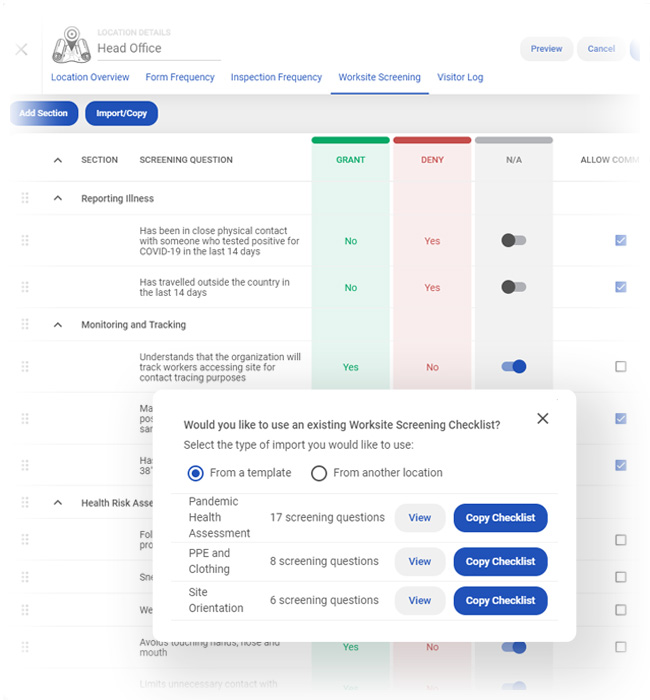The image size is (650, 700).
Task: Click '17 screening questions' text in dialog
Action: (327, 517)
